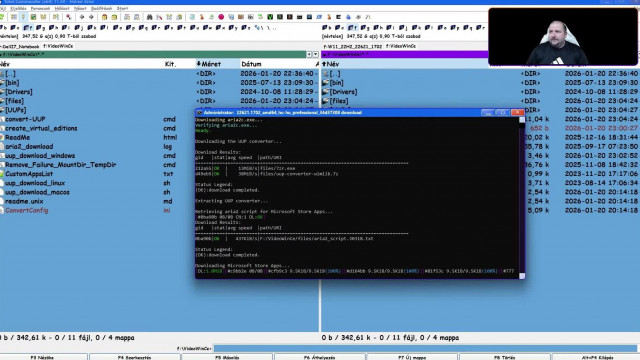Image resolution: width=640 pixels, height=360 pixels.
Task: Open the Kijelölés menu
Action: pyautogui.click(x=18, y=9)
